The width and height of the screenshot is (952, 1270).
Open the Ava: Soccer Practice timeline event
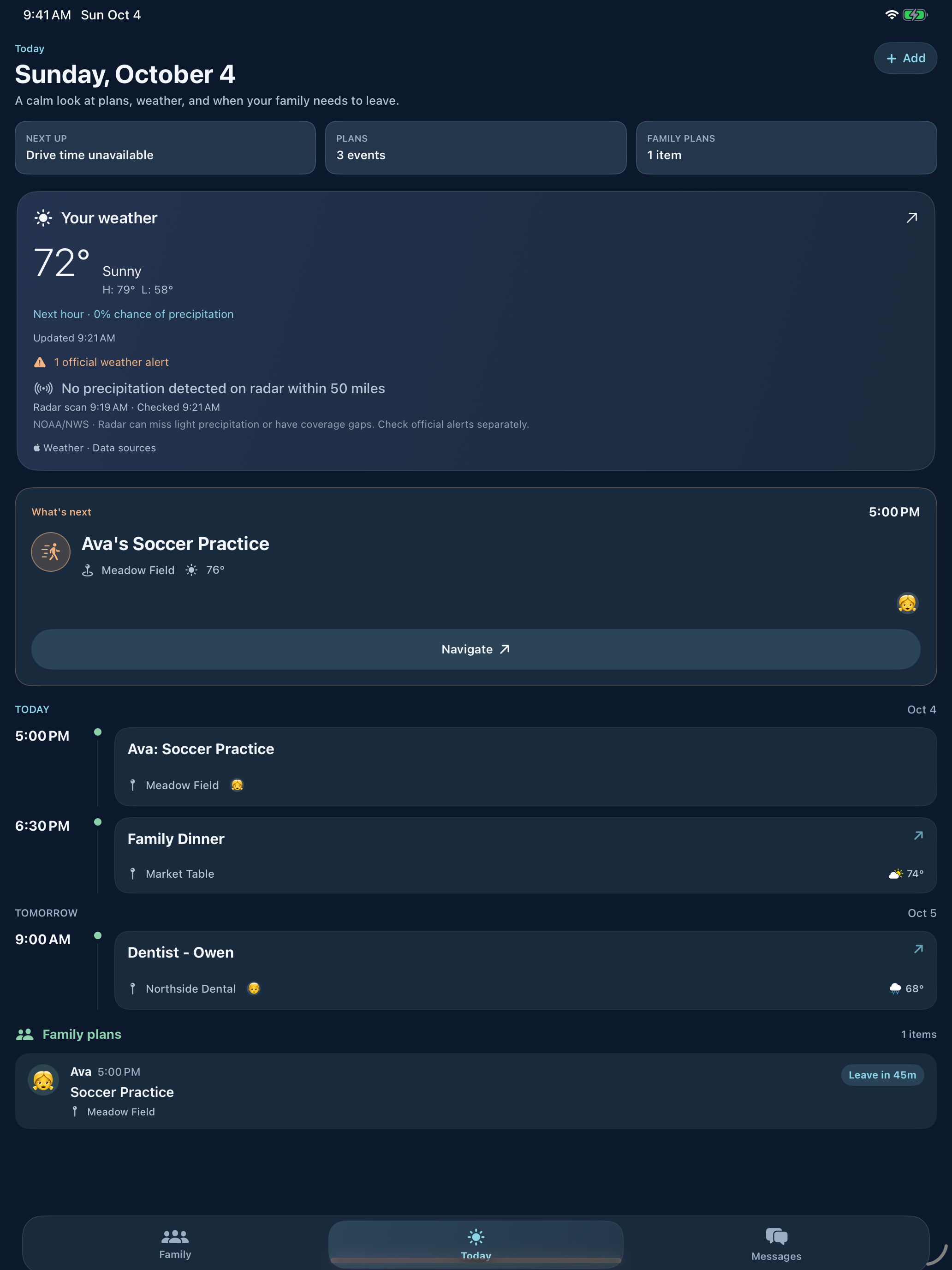526,767
